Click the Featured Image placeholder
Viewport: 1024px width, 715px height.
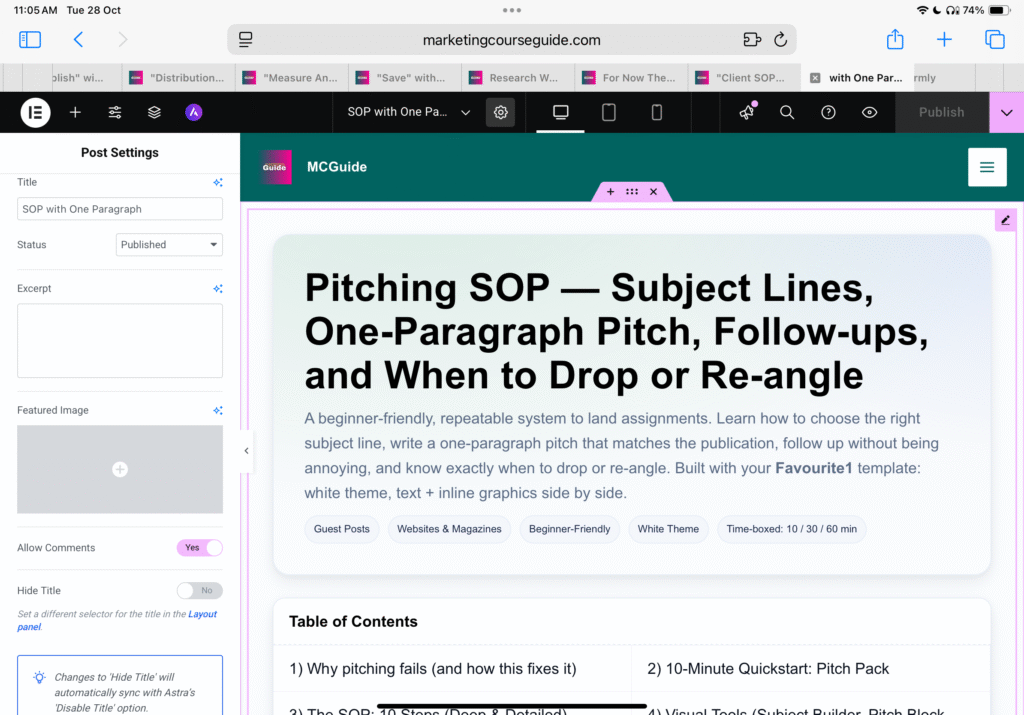pyautogui.click(x=120, y=469)
